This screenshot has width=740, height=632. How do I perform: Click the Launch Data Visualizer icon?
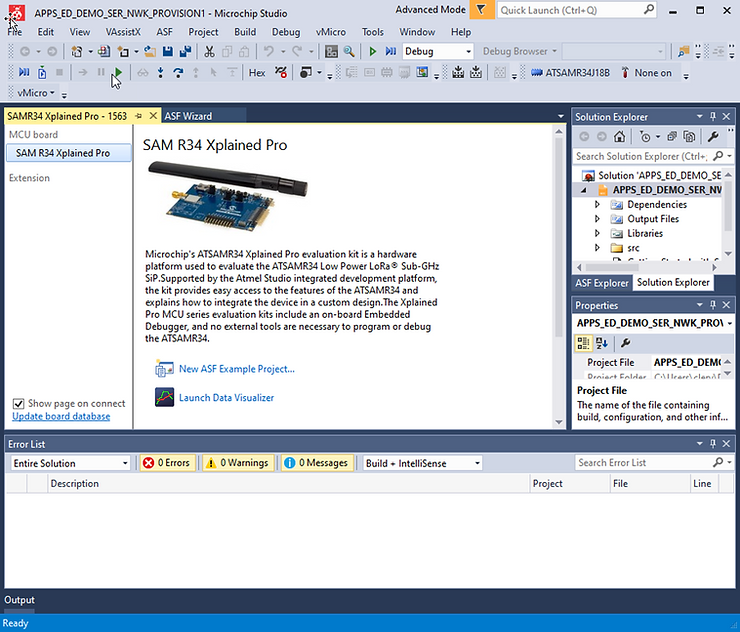point(165,398)
